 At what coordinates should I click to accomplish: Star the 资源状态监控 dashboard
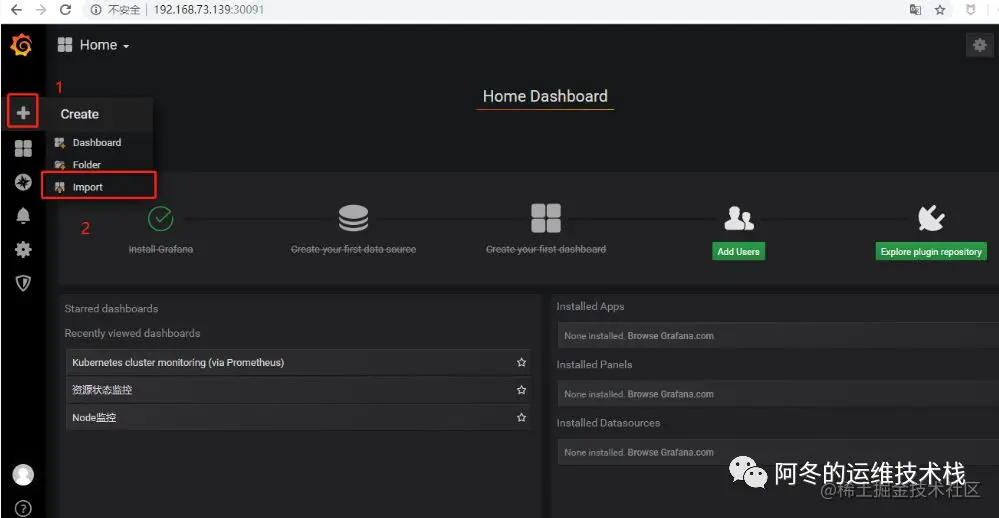521,389
